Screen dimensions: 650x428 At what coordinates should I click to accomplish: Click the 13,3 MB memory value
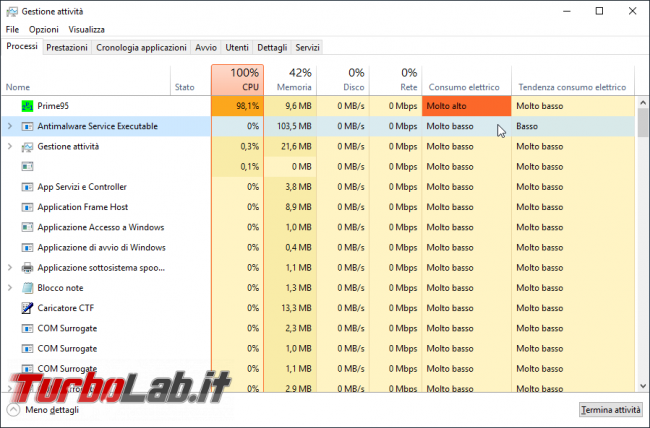click(296, 308)
